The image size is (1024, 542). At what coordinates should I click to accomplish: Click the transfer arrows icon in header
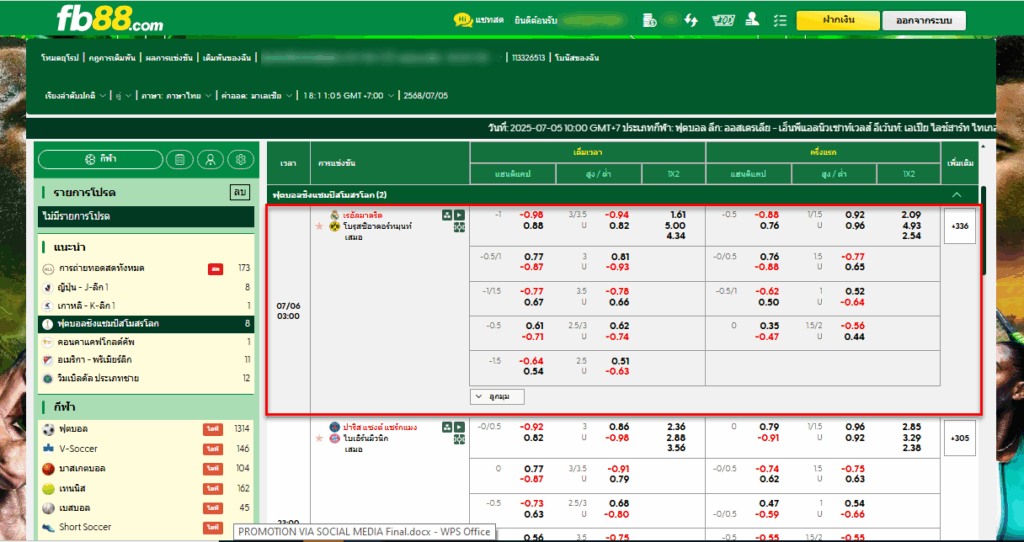pyautogui.click(x=691, y=20)
